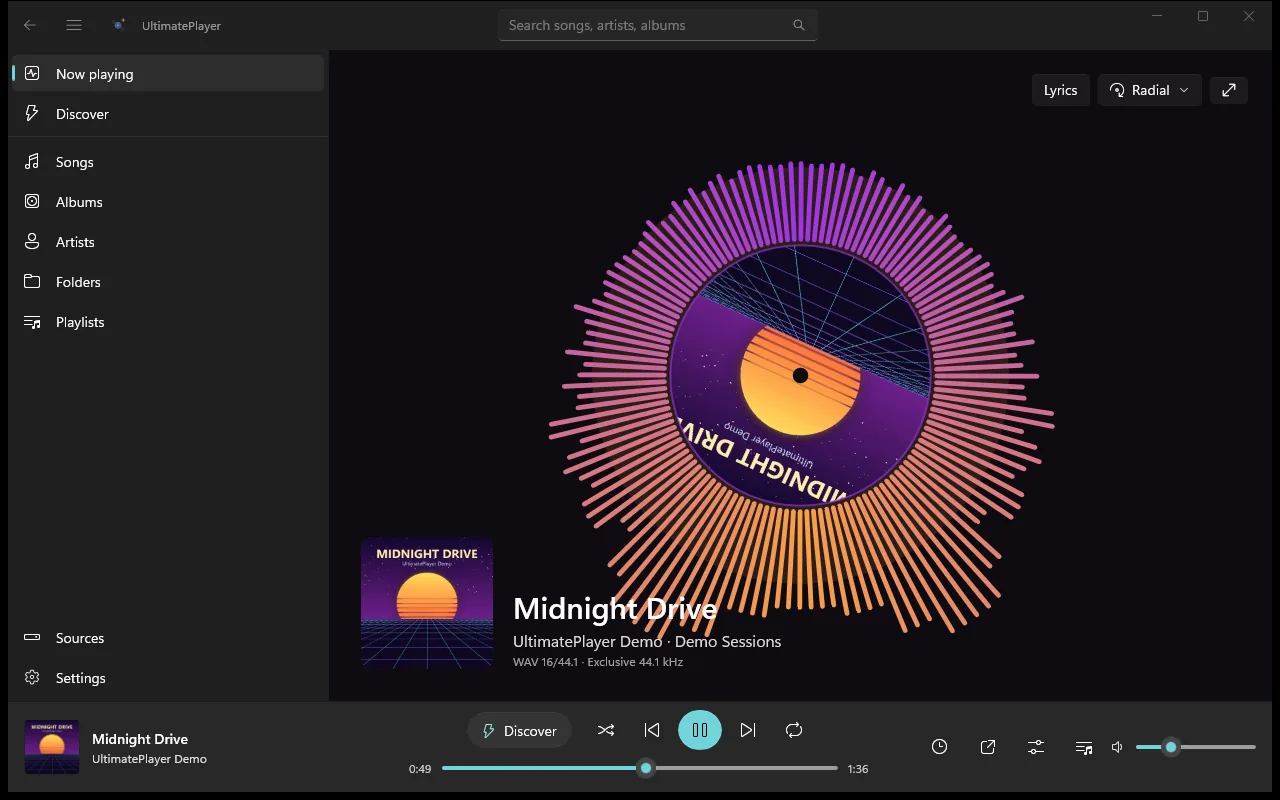Screen dimensions: 1280x800
Task: Click the Midnight Drive title in playback bar
Action: pos(140,739)
